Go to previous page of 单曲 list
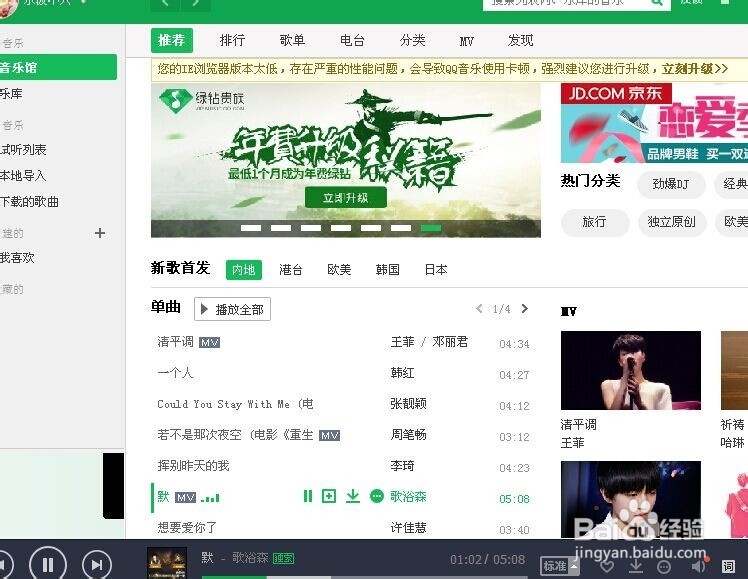The height and width of the screenshot is (579, 748). click(x=479, y=309)
